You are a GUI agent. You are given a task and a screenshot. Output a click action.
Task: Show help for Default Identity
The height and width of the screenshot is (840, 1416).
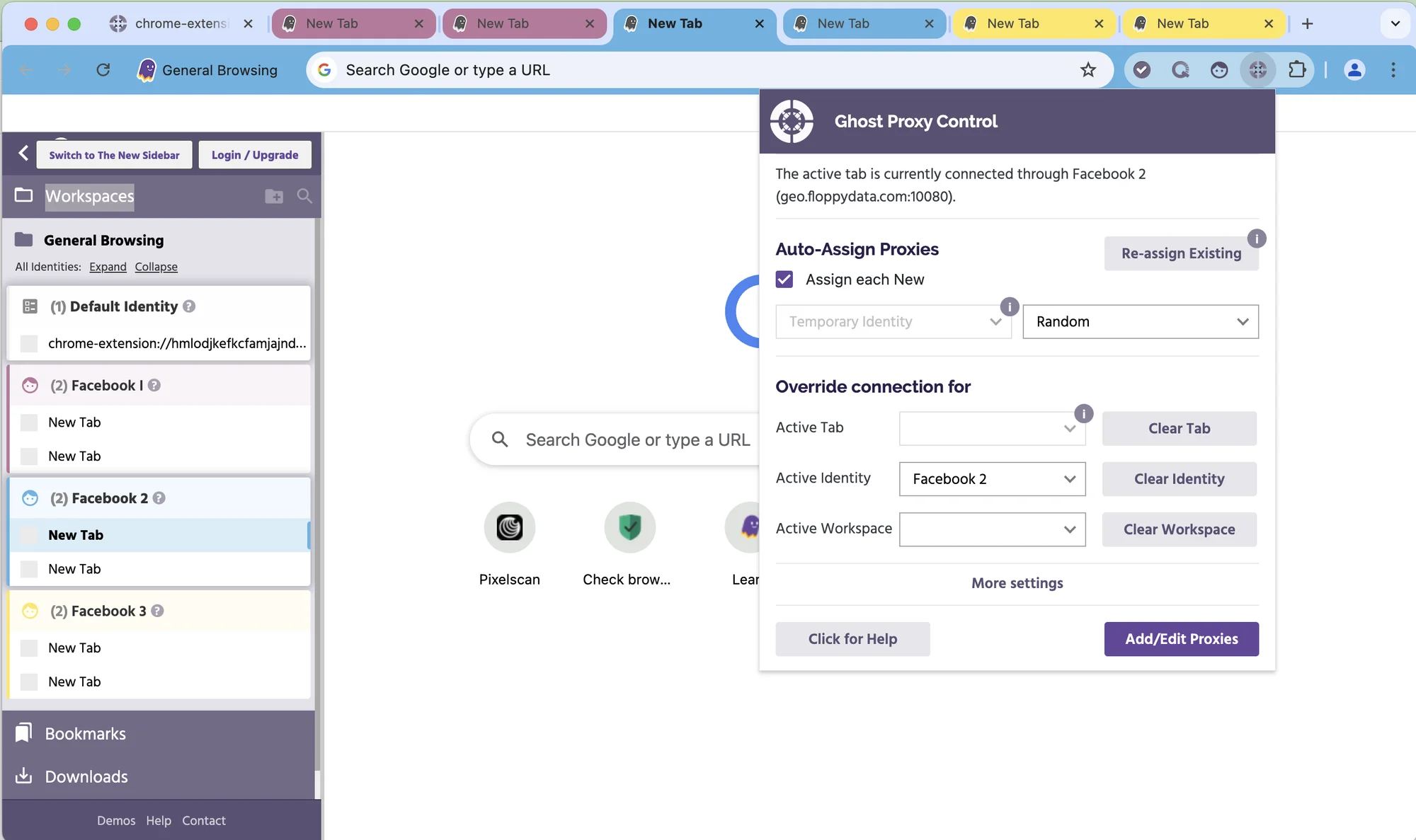click(x=189, y=306)
